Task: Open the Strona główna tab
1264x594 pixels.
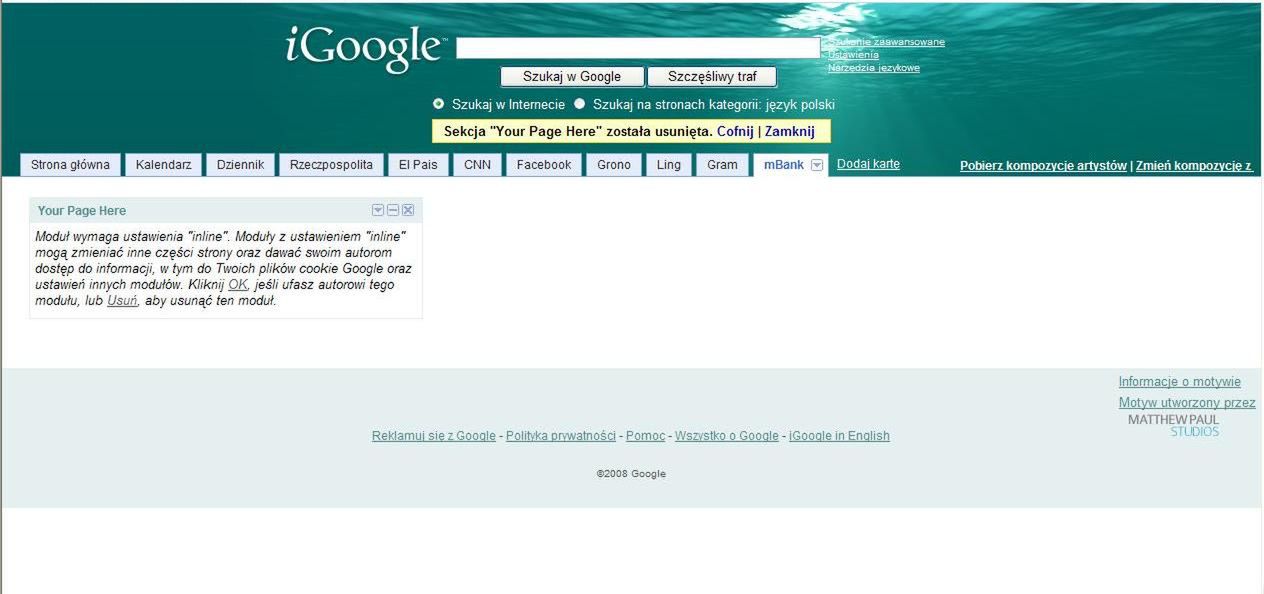Action: pyautogui.click(x=70, y=165)
